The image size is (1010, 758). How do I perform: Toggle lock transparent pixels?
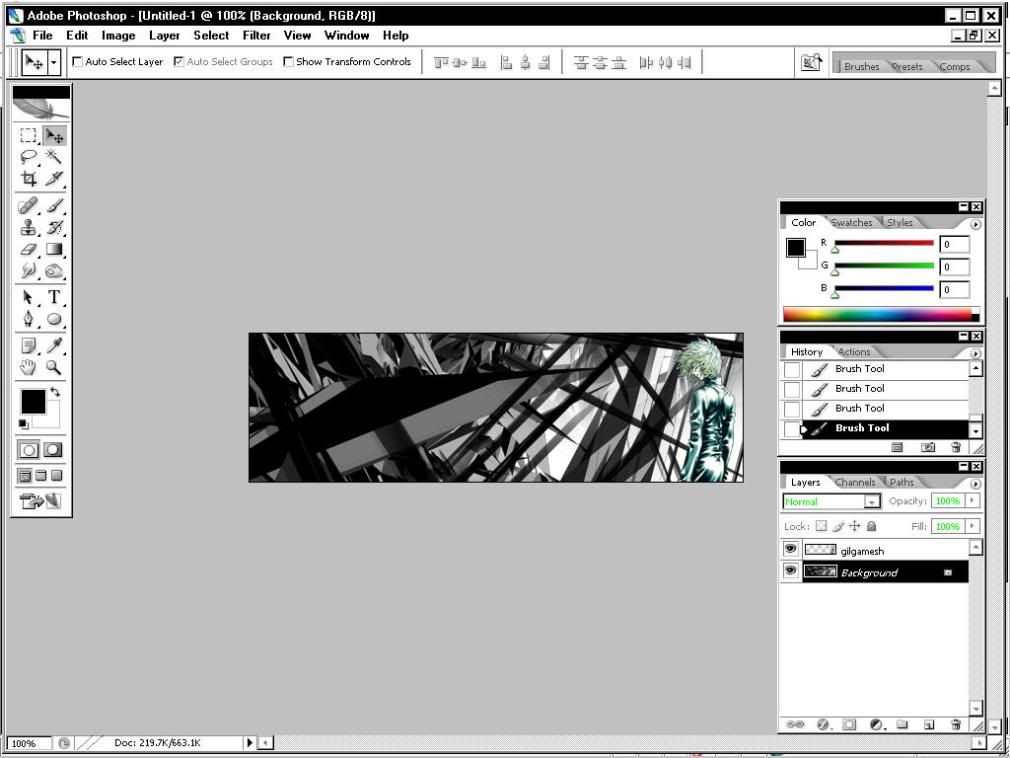(821, 526)
